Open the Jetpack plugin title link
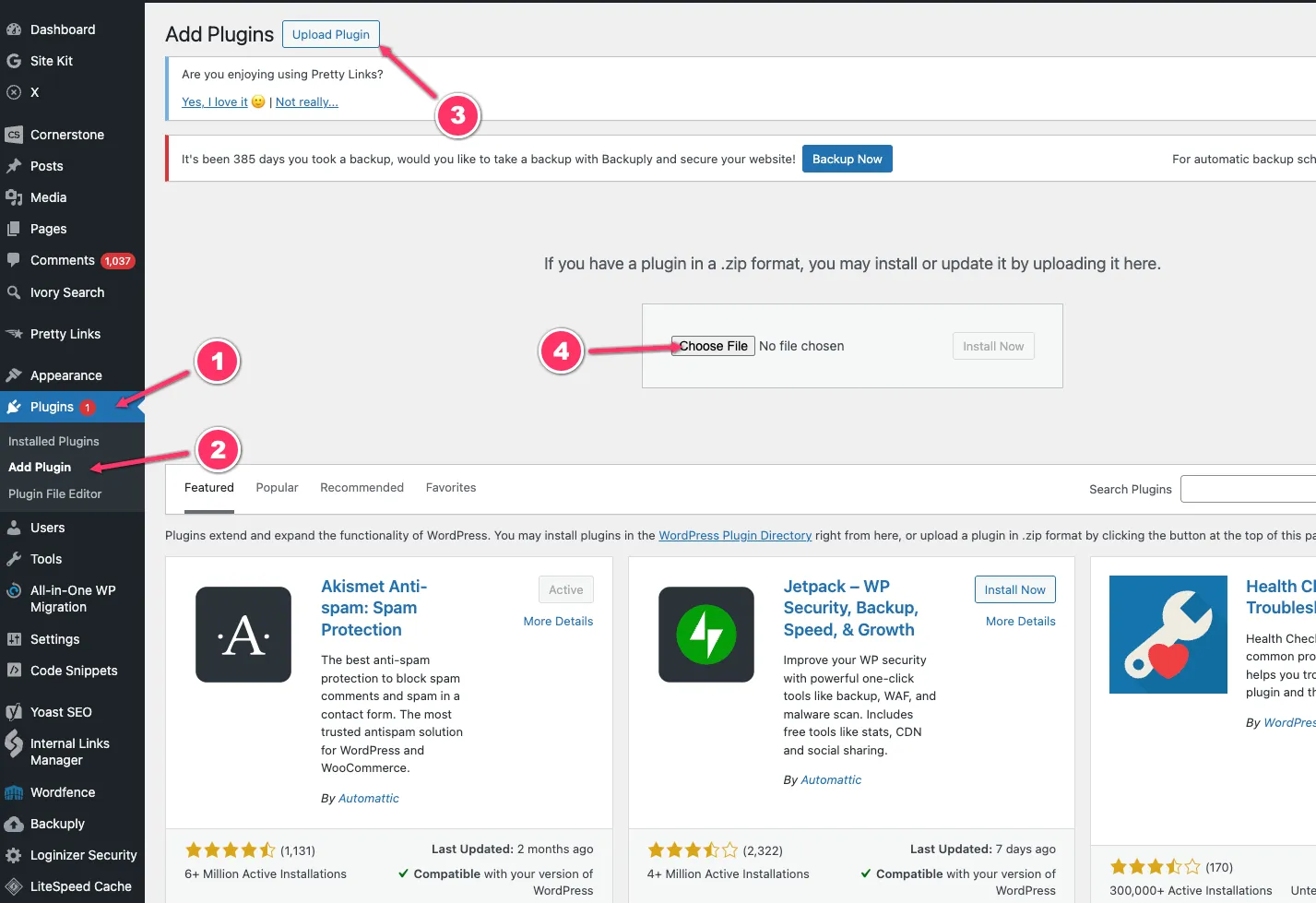 (850, 608)
